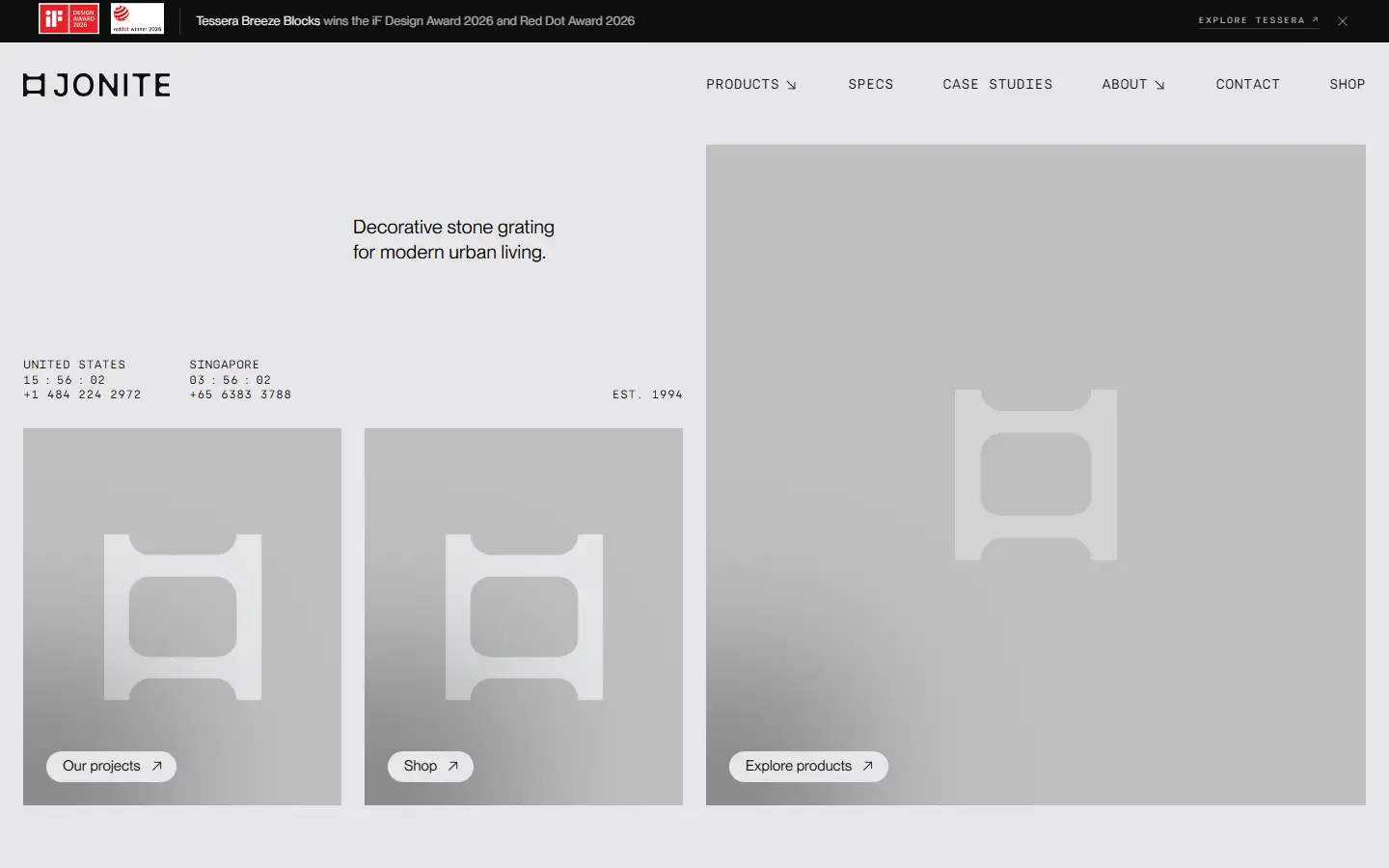1389x868 pixels.
Task: Click the Shop button on the middle card
Action: [x=430, y=767]
